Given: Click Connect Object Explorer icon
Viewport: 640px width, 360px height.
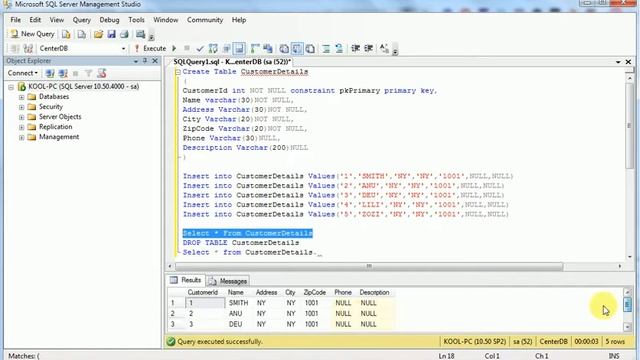Looking at the screenshot, I should click(50, 73).
